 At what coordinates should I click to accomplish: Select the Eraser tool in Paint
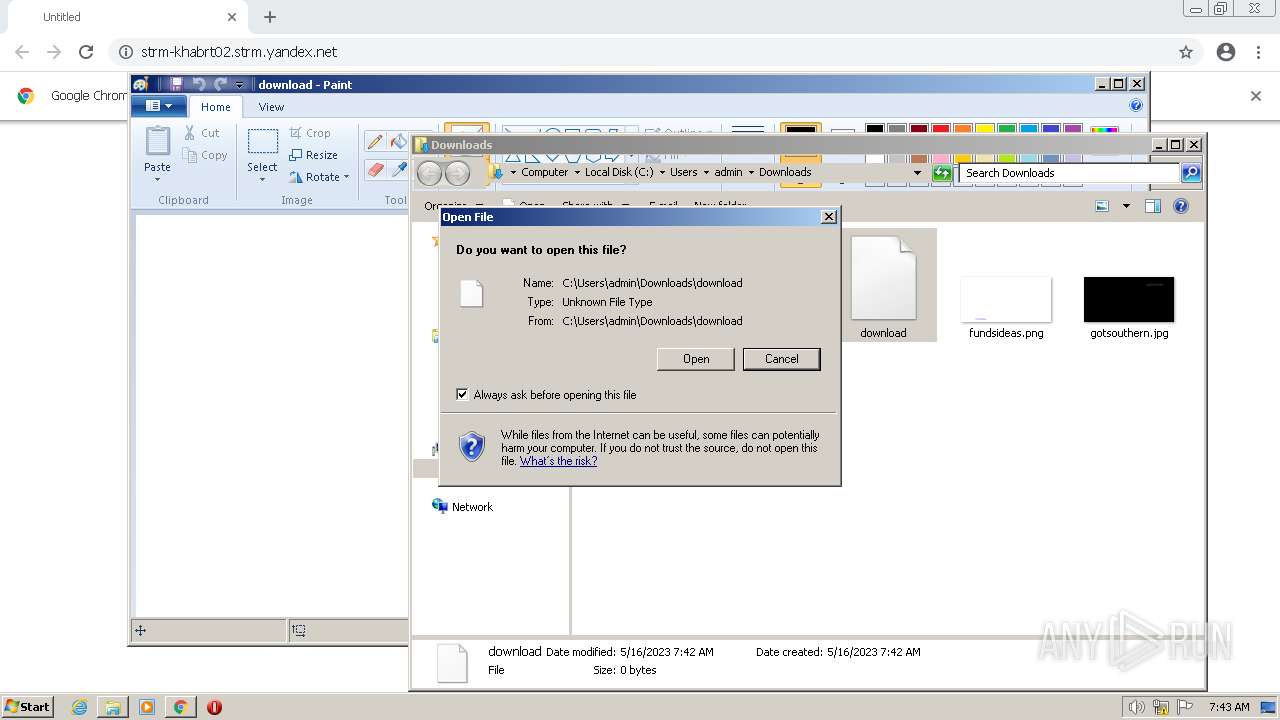tap(375, 170)
